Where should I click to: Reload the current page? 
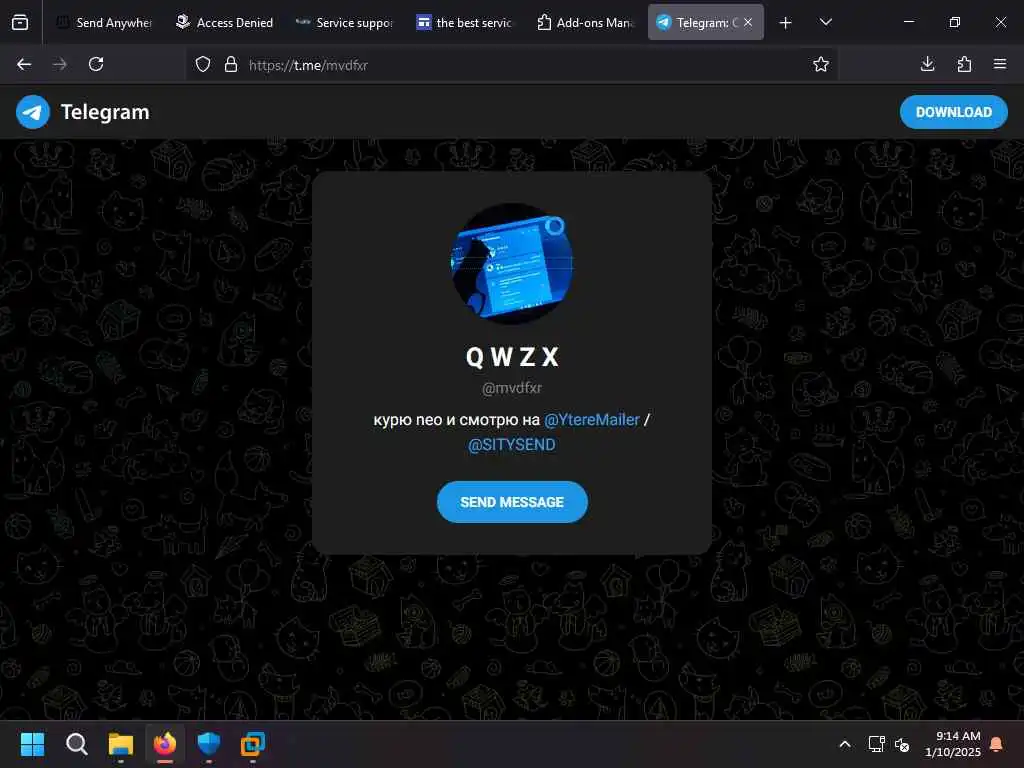(96, 64)
